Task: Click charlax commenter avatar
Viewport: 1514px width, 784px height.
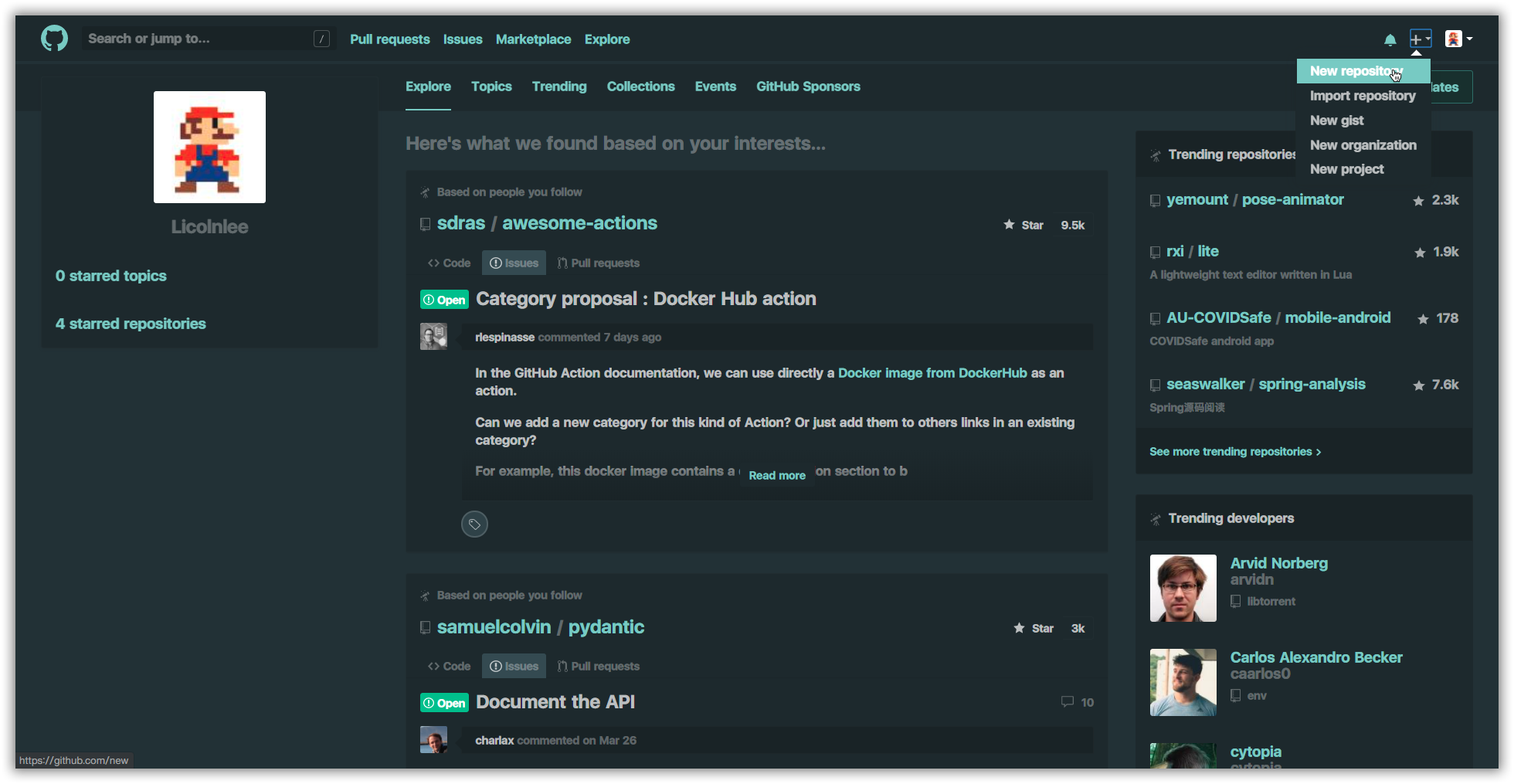Action: point(433,739)
